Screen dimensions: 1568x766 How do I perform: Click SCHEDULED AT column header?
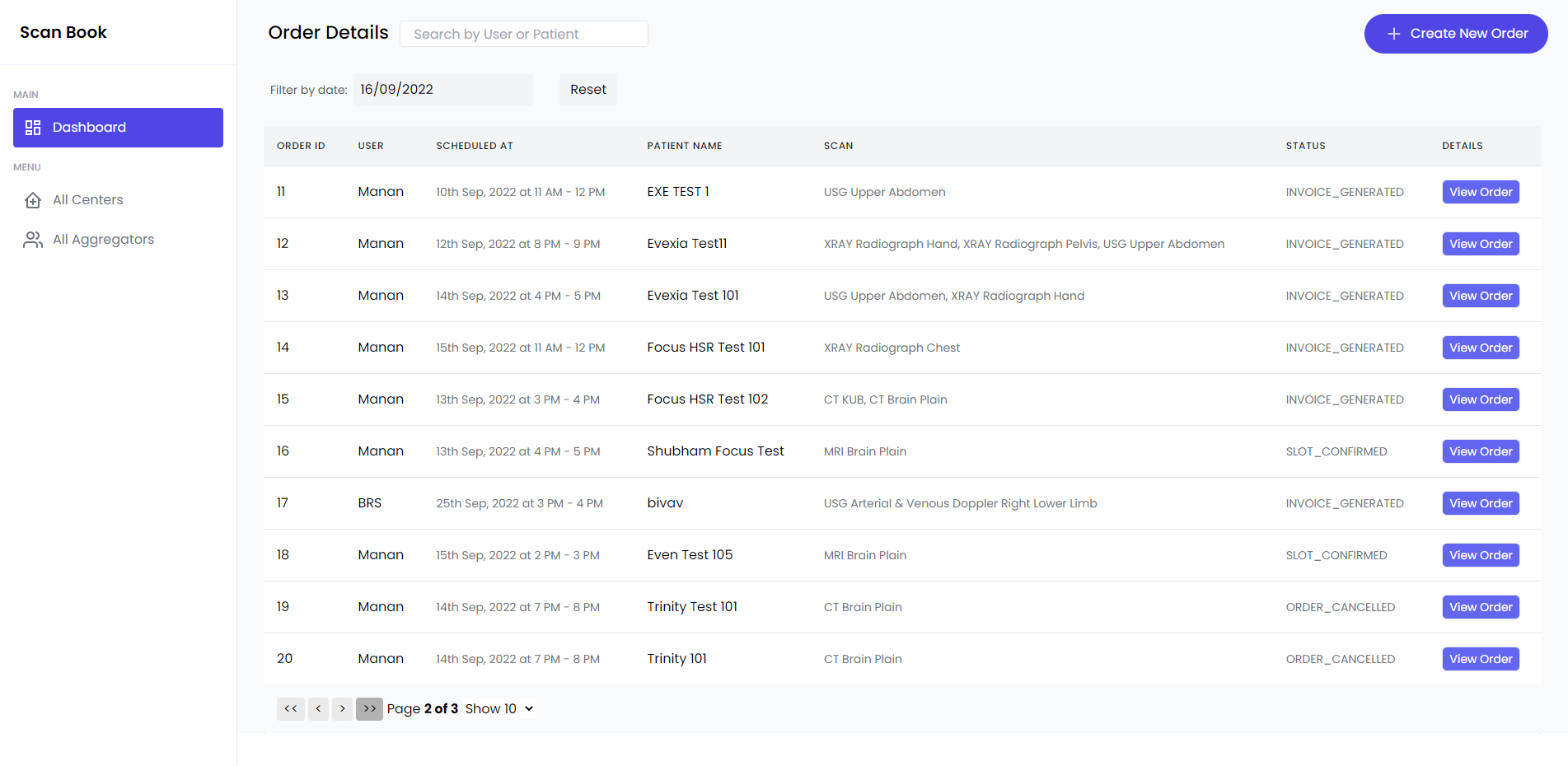tap(475, 146)
